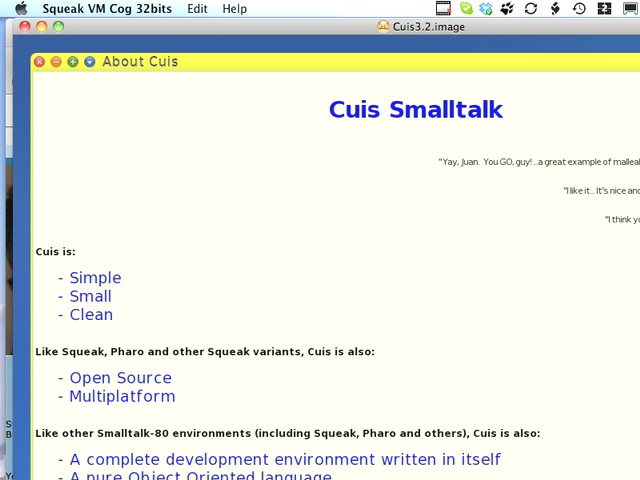Close the About Cuis window
640x480 pixels.
point(40,62)
